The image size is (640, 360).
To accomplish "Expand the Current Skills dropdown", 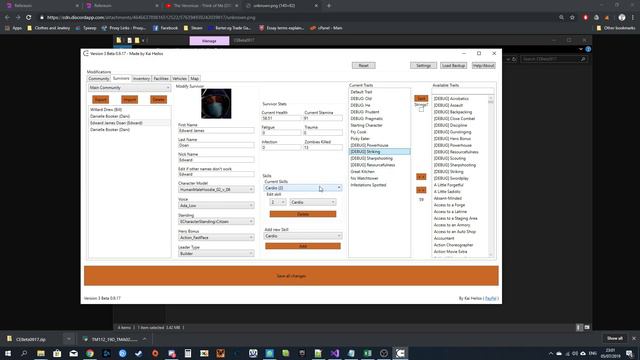I will [x=303, y=188].
